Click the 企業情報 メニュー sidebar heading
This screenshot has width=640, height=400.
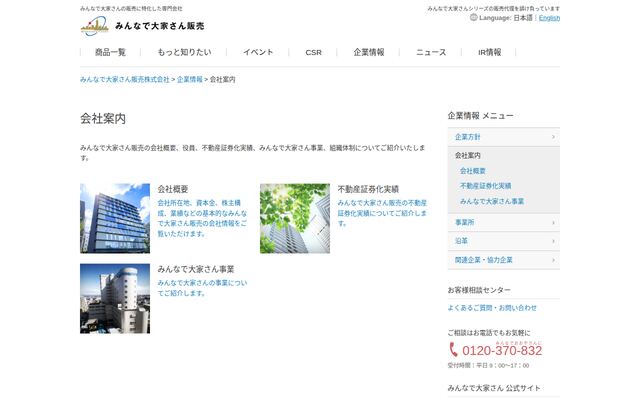480,116
